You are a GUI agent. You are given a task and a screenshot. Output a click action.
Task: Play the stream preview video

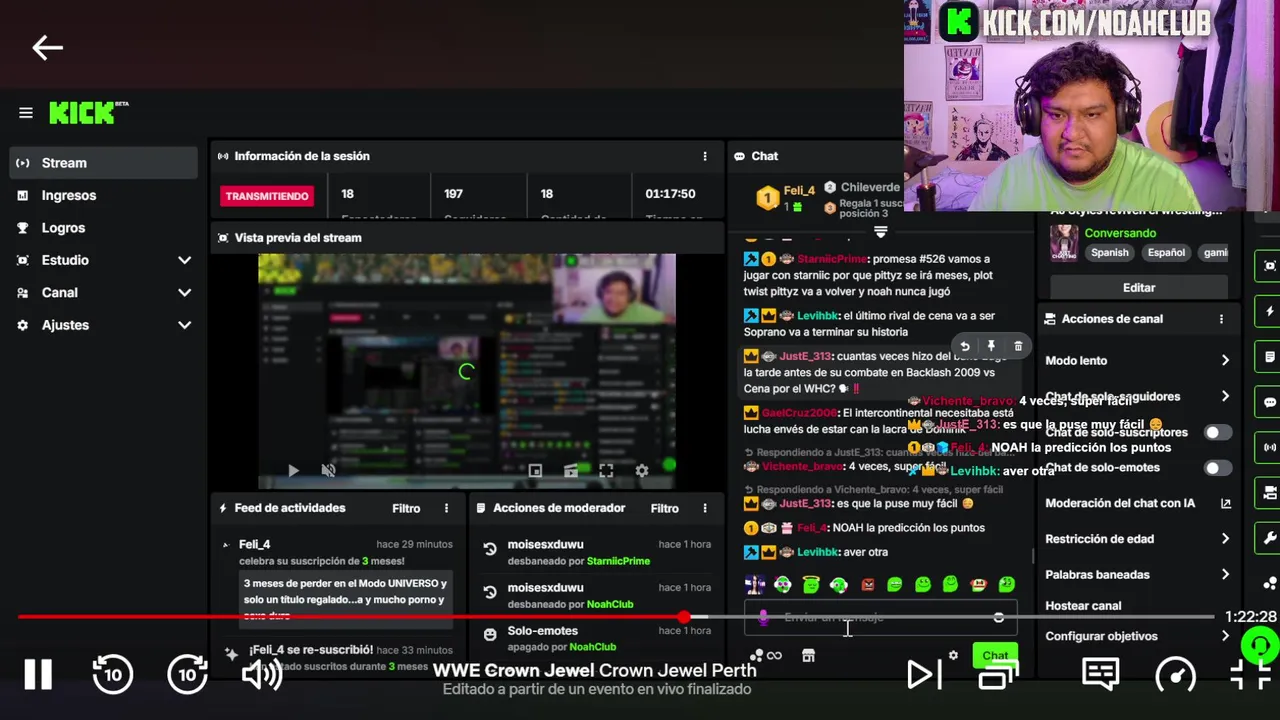(x=293, y=470)
